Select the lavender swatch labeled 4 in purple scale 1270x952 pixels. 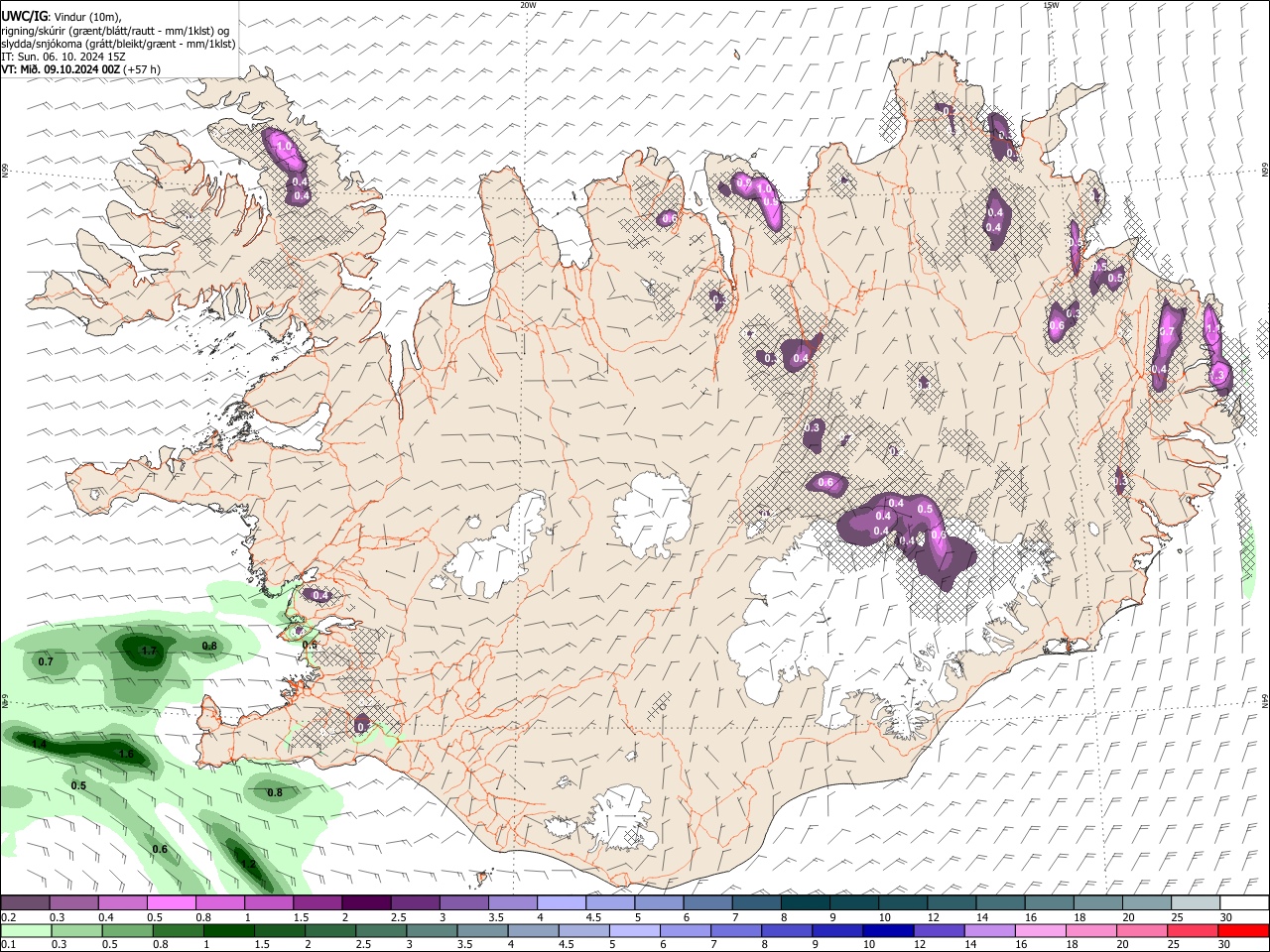click(x=561, y=903)
